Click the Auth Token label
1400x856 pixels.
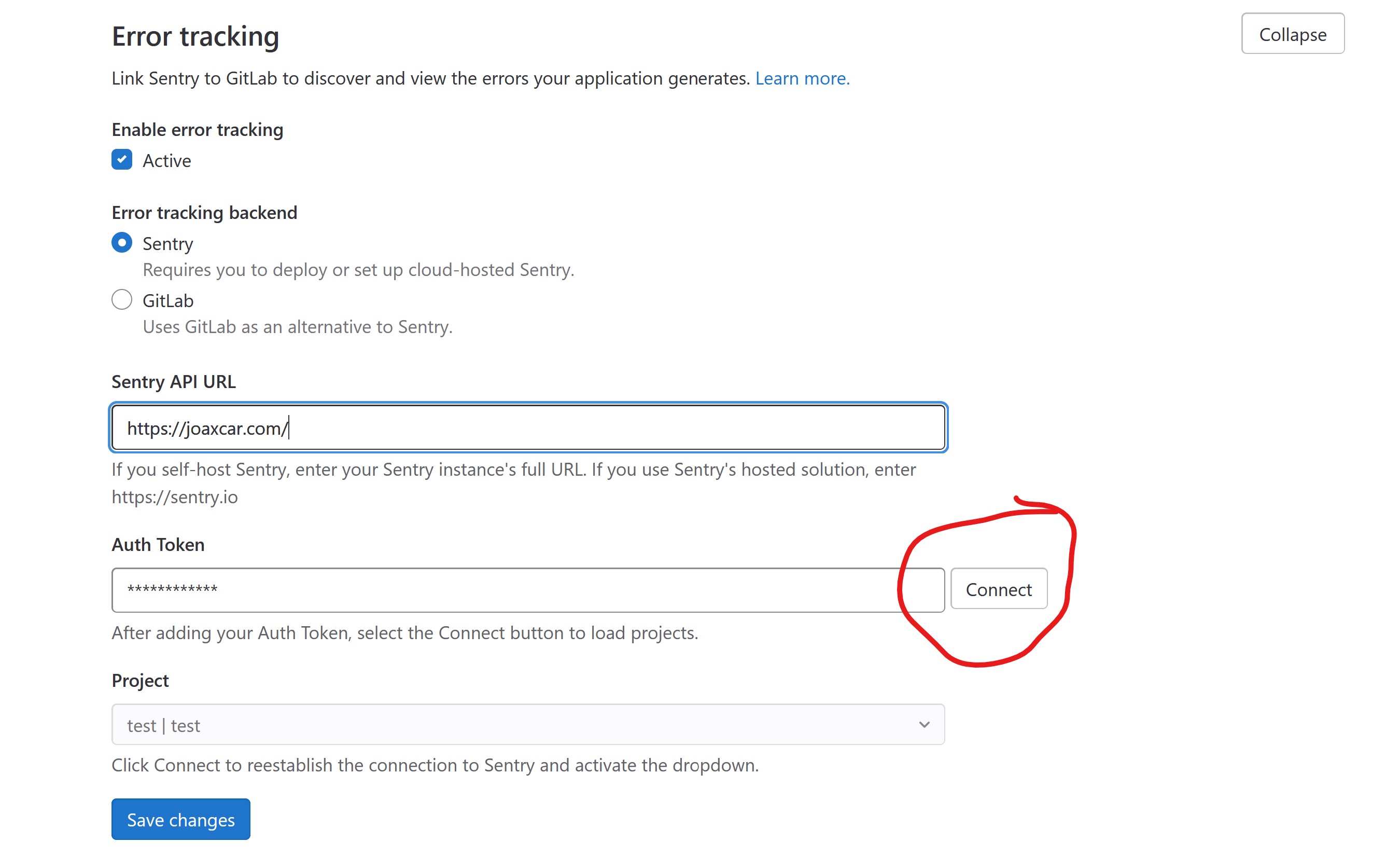pos(158,545)
